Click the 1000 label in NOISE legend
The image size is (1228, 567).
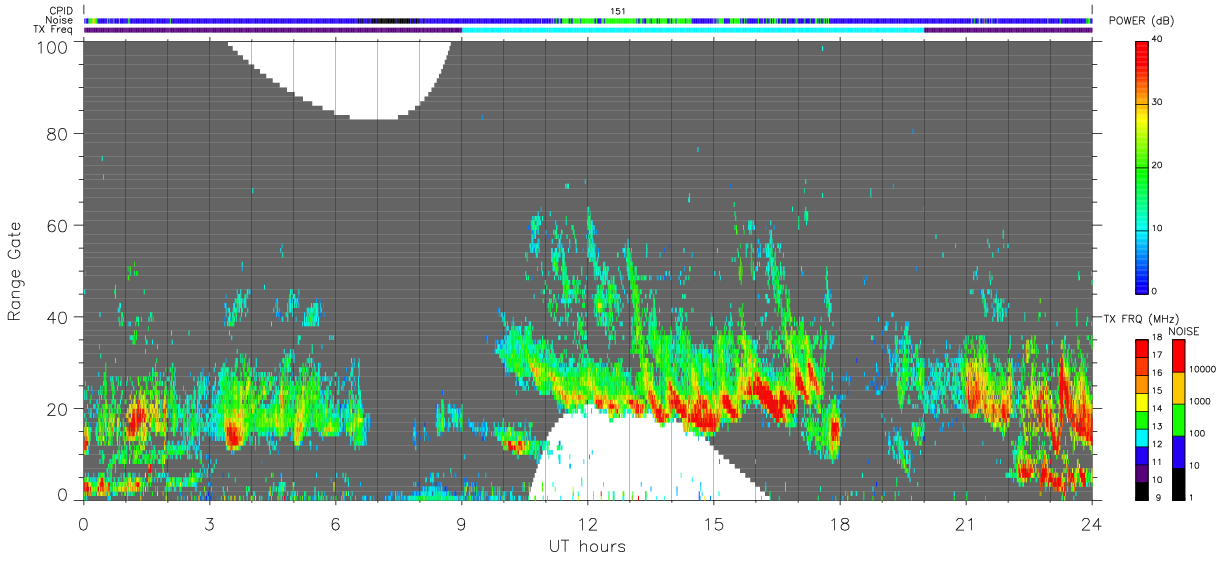point(1201,401)
